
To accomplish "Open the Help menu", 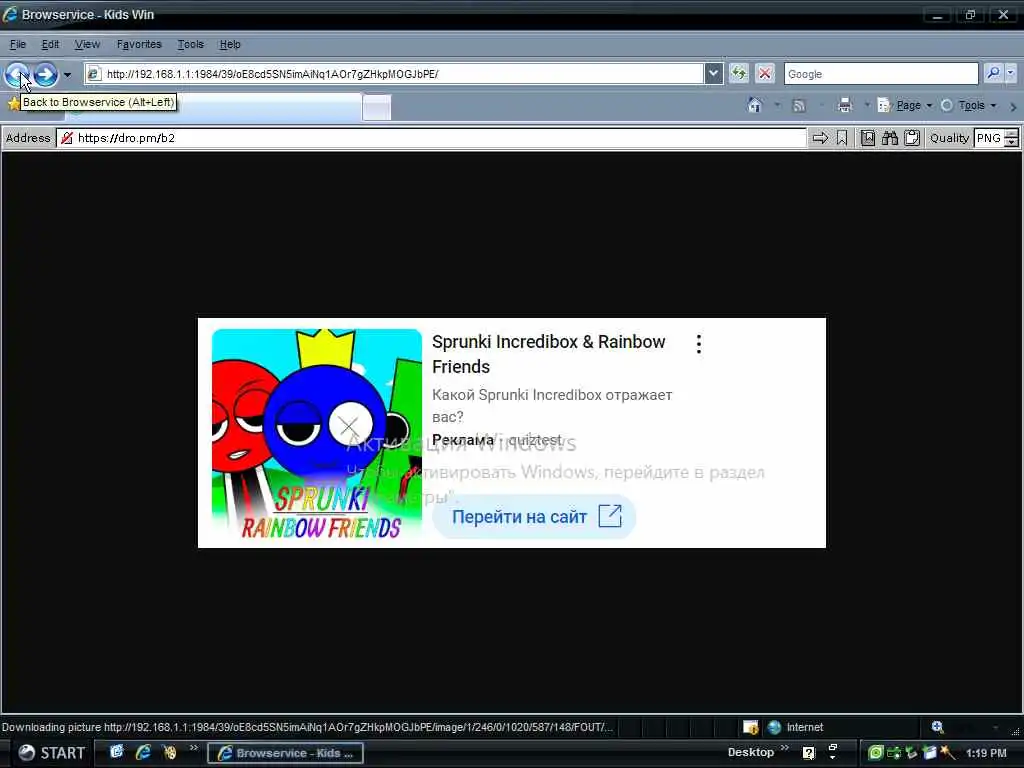I will point(230,44).
